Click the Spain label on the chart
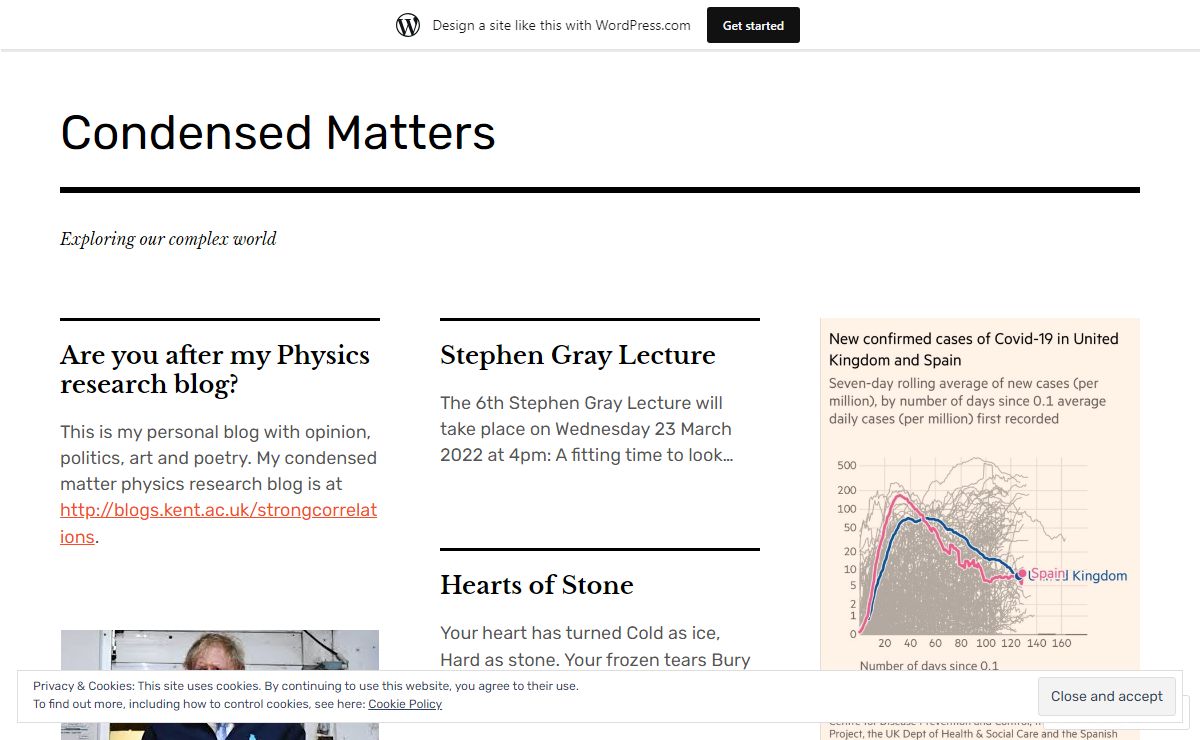1200x740 pixels. click(1047, 573)
